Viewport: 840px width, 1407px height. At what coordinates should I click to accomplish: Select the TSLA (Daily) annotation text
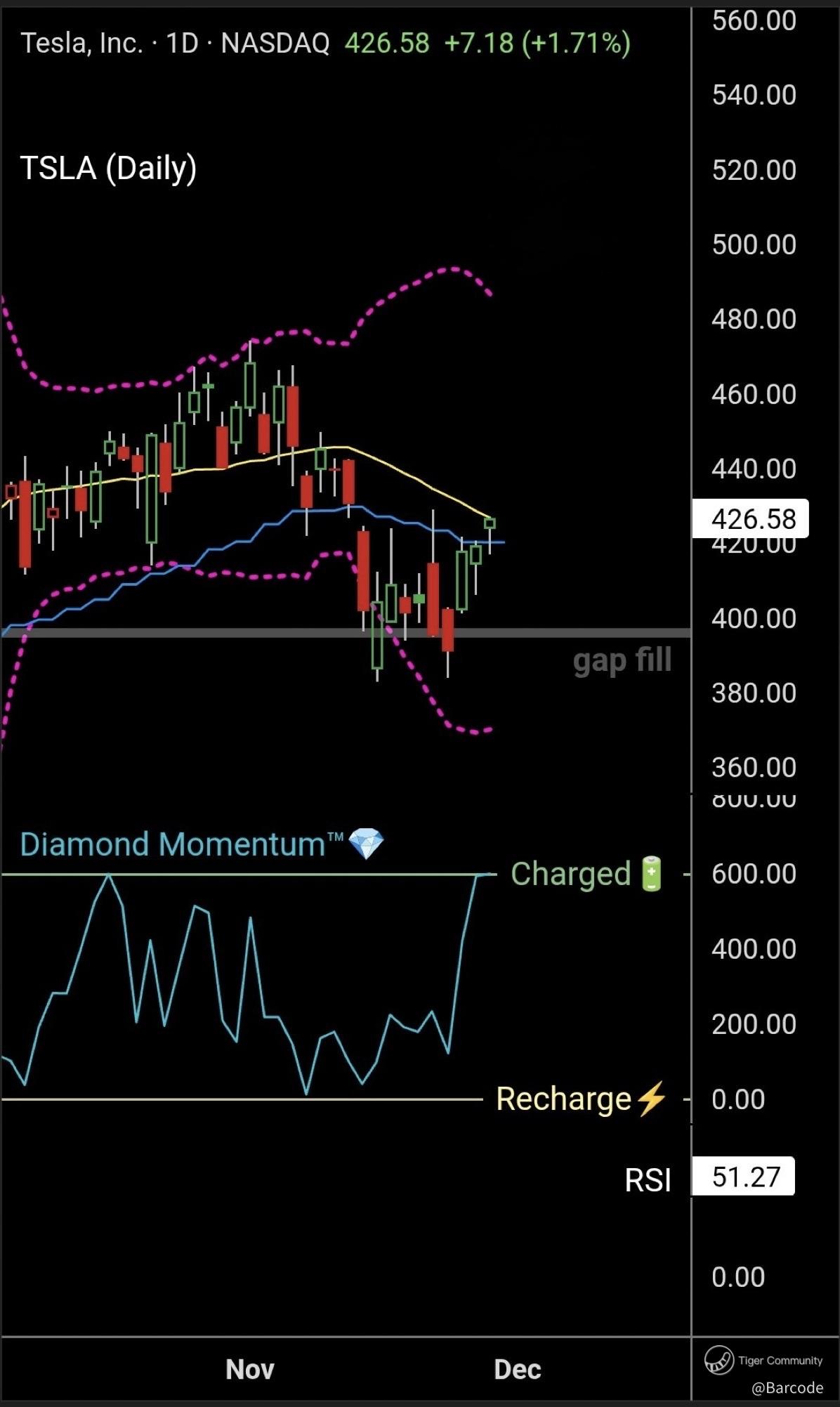(108, 169)
